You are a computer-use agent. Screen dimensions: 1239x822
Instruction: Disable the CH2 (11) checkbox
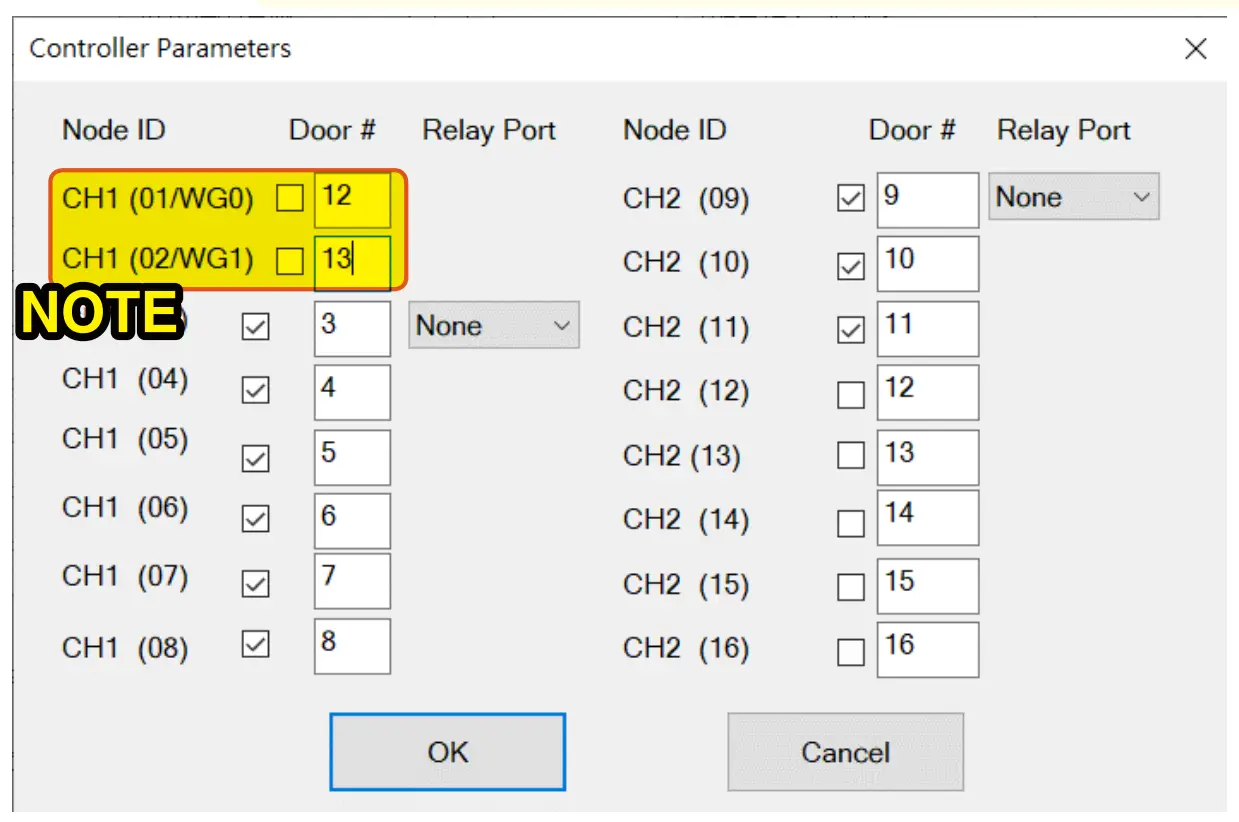pyautogui.click(x=851, y=327)
